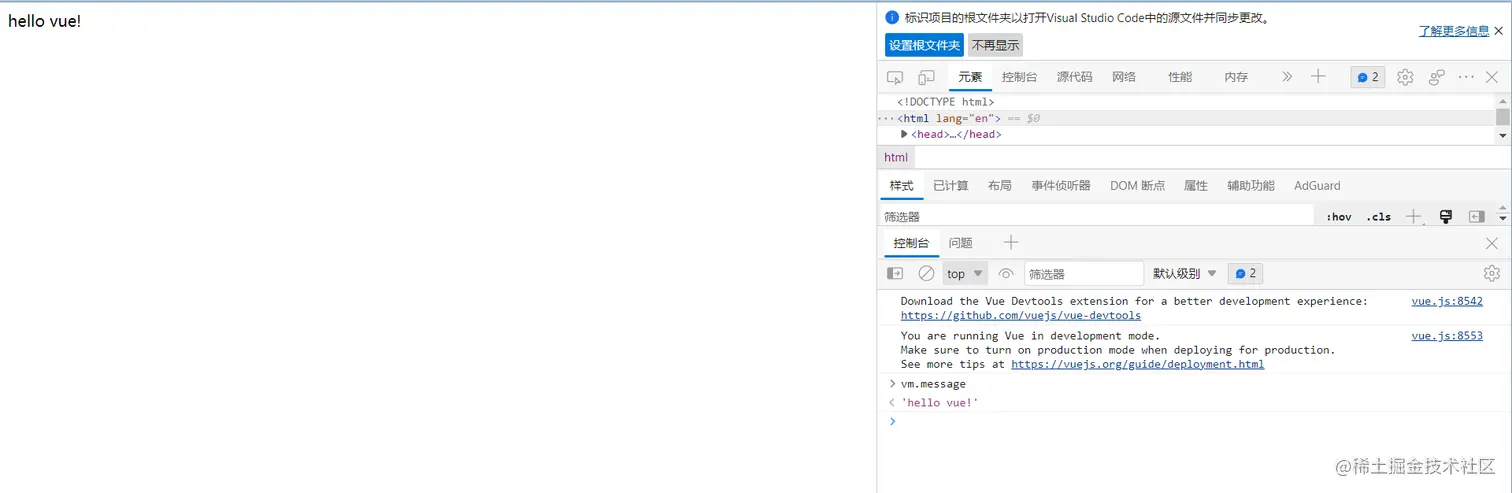Select the 事件侦听器 subtab
Image resolution: width=1512 pixels, height=493 pixels.
point(1061,186)
